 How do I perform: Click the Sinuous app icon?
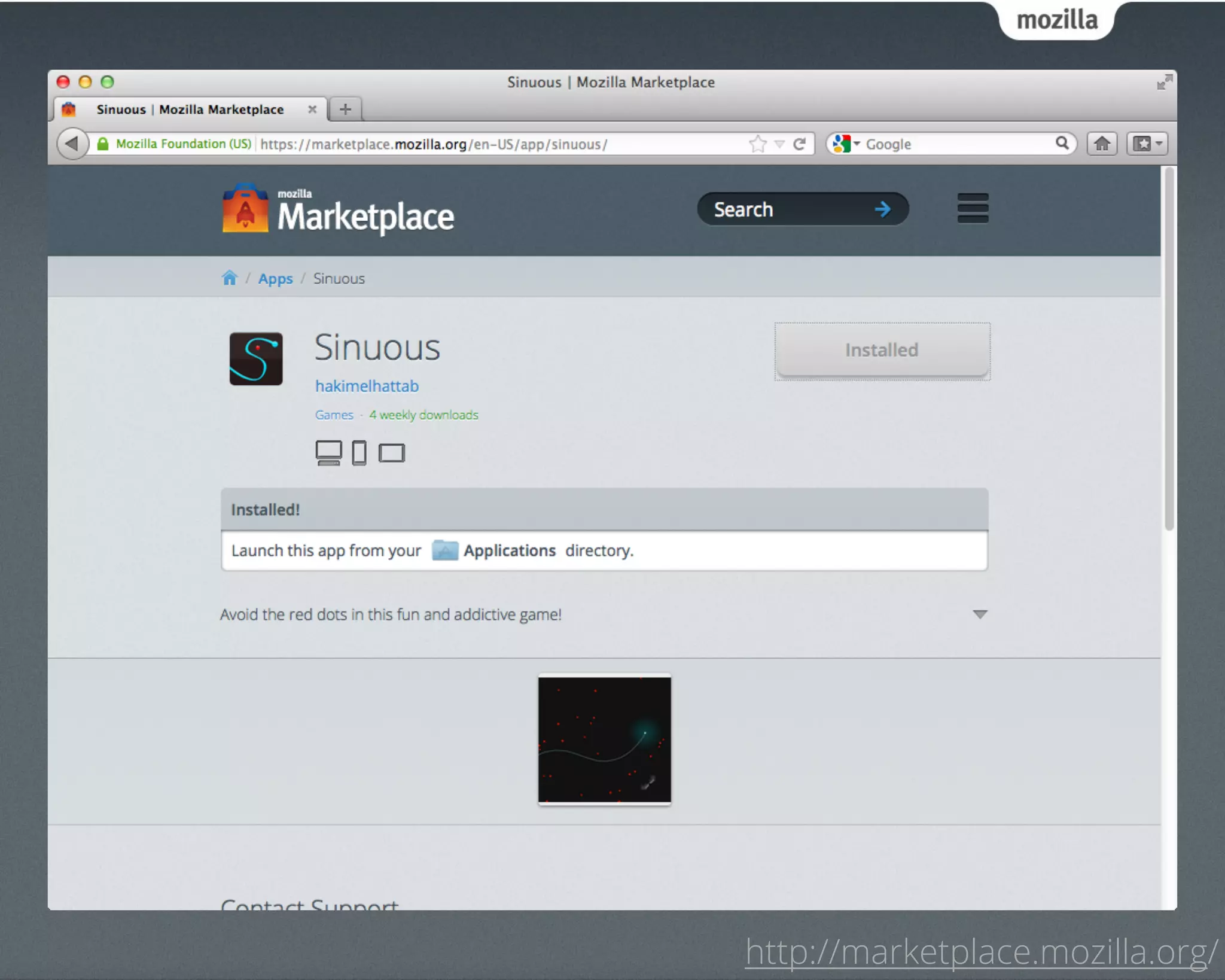point(256,358)
